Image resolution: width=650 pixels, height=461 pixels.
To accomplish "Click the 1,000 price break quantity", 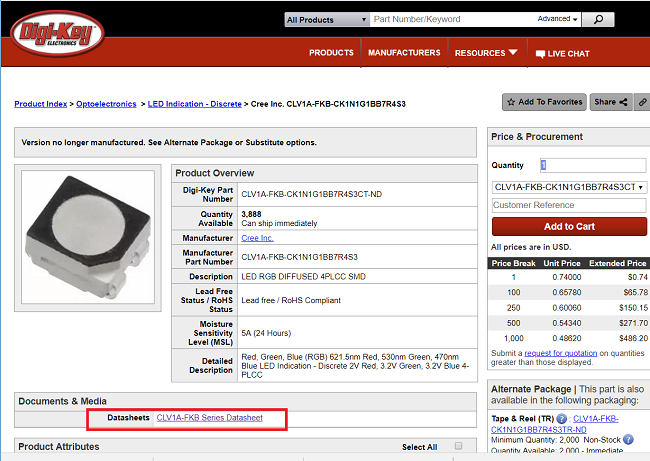I will click(514, 338).
